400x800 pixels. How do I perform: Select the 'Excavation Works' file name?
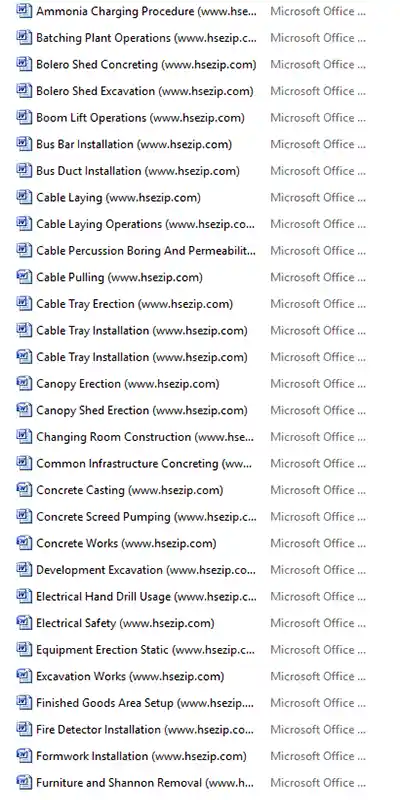coord(130,676)
